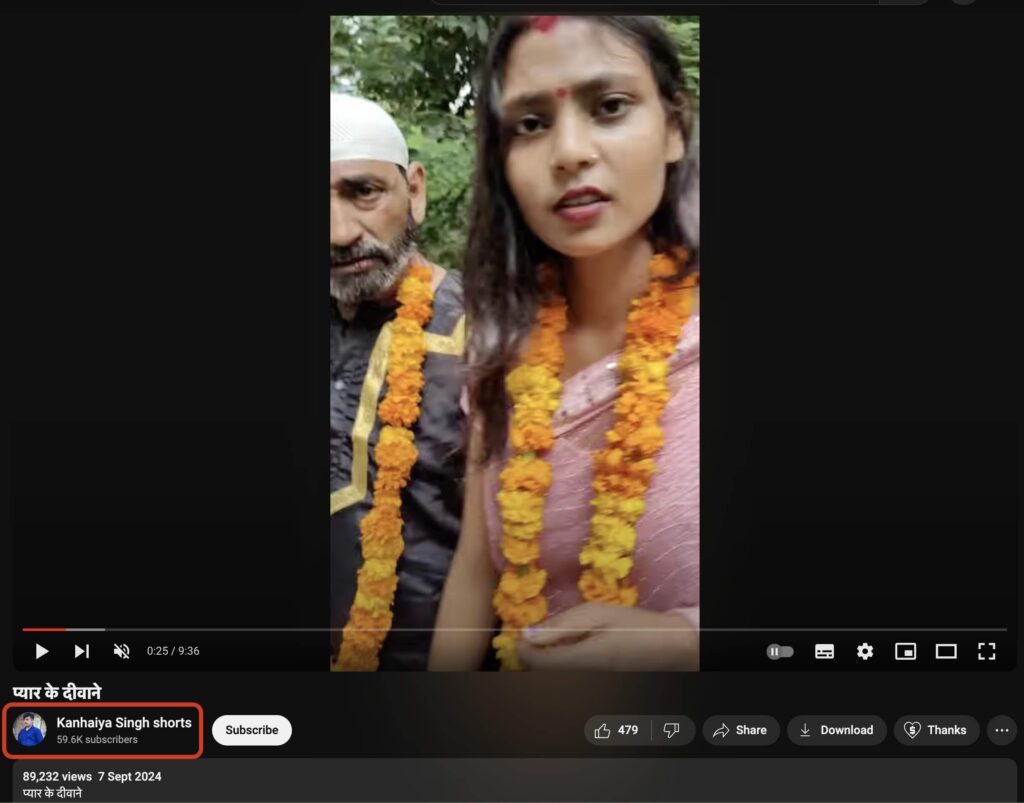
Task: Play the video
Action: (42, 651)
